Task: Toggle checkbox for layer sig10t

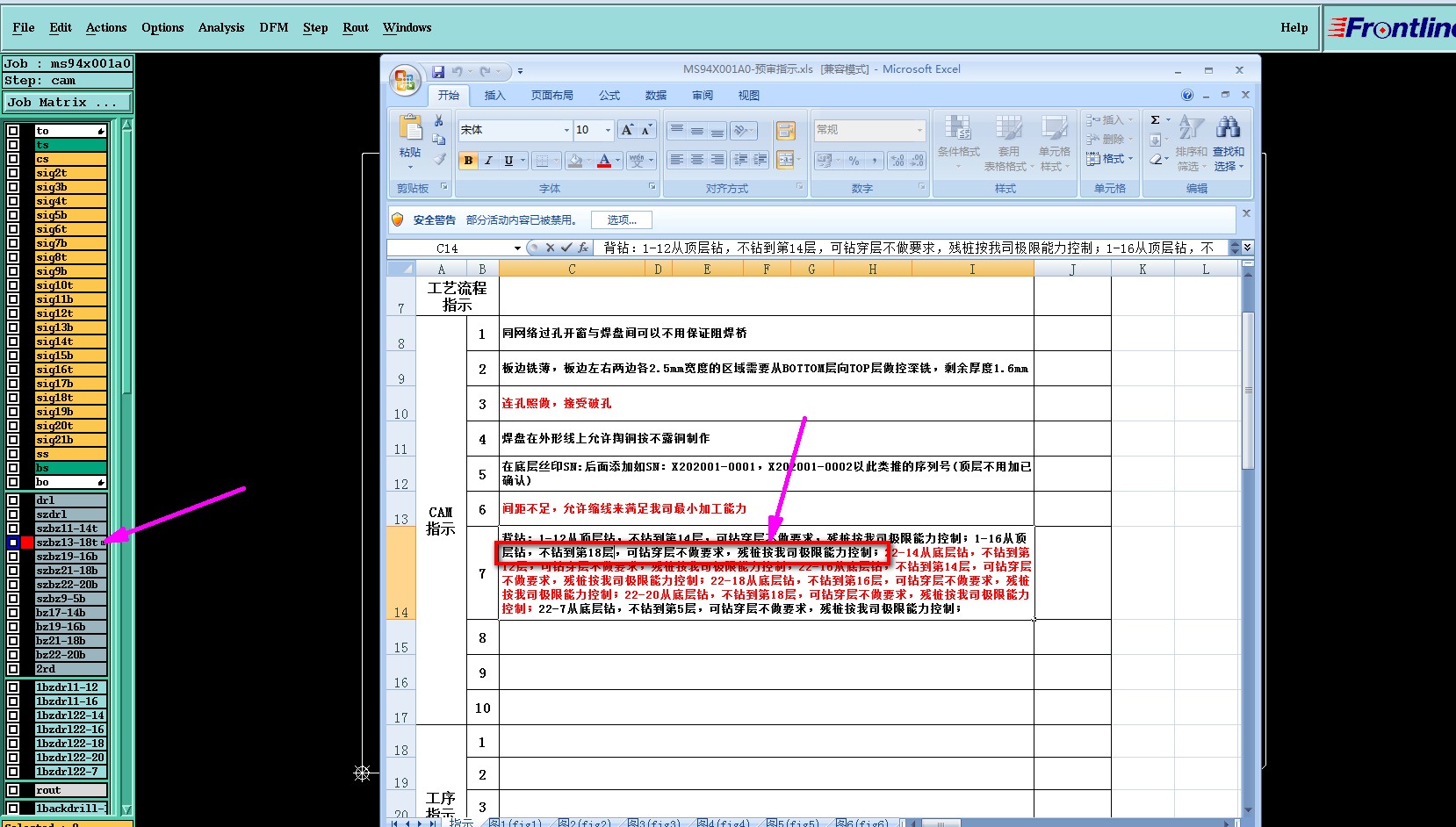Action: tap(13, 285)
